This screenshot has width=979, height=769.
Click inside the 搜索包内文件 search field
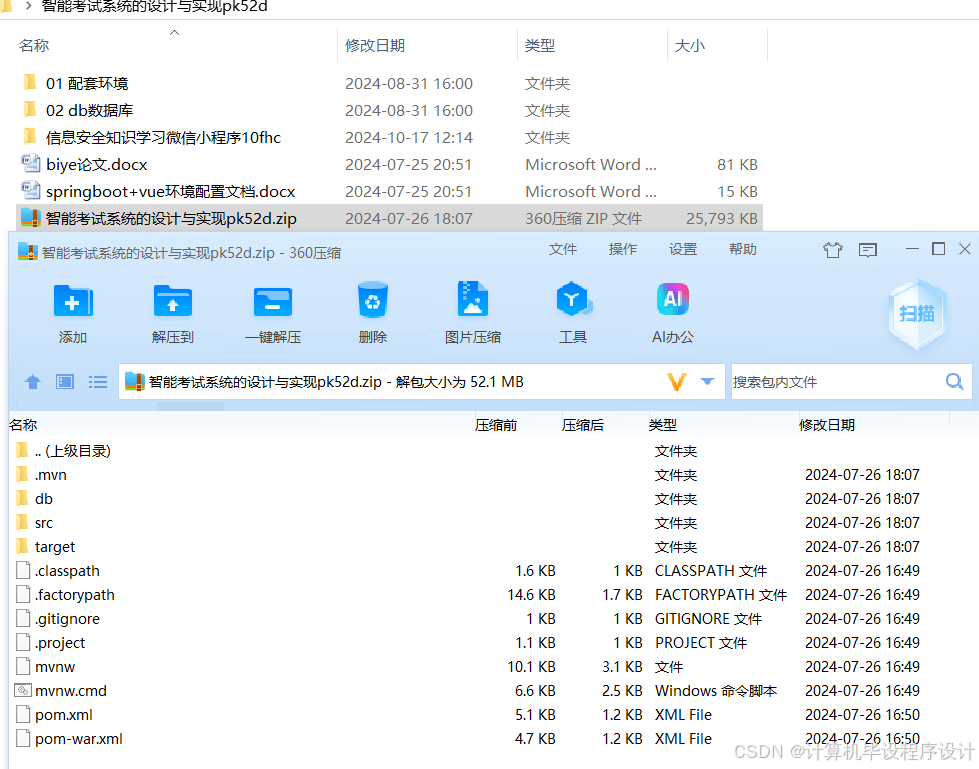(x=850, y=381)
